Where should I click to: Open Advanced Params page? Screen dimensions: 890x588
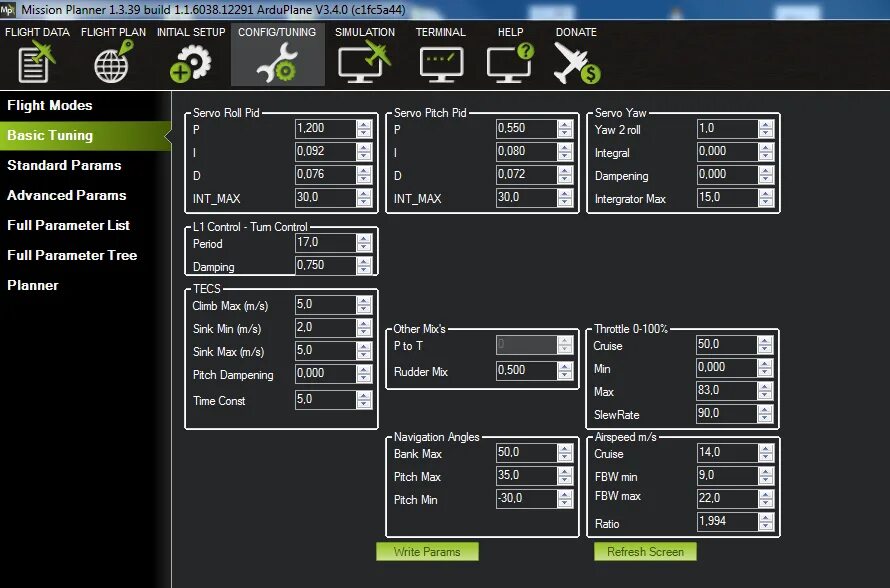tap(66, 196)
